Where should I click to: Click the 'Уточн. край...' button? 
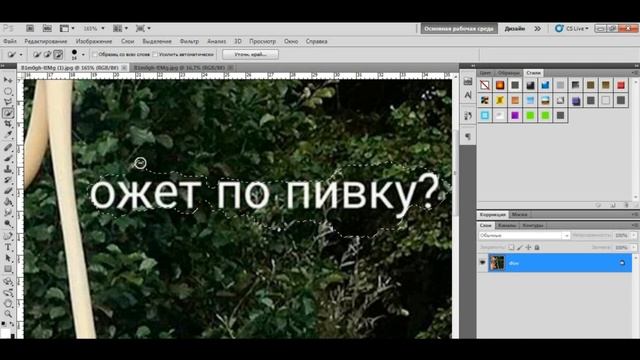tap(250, 54)
